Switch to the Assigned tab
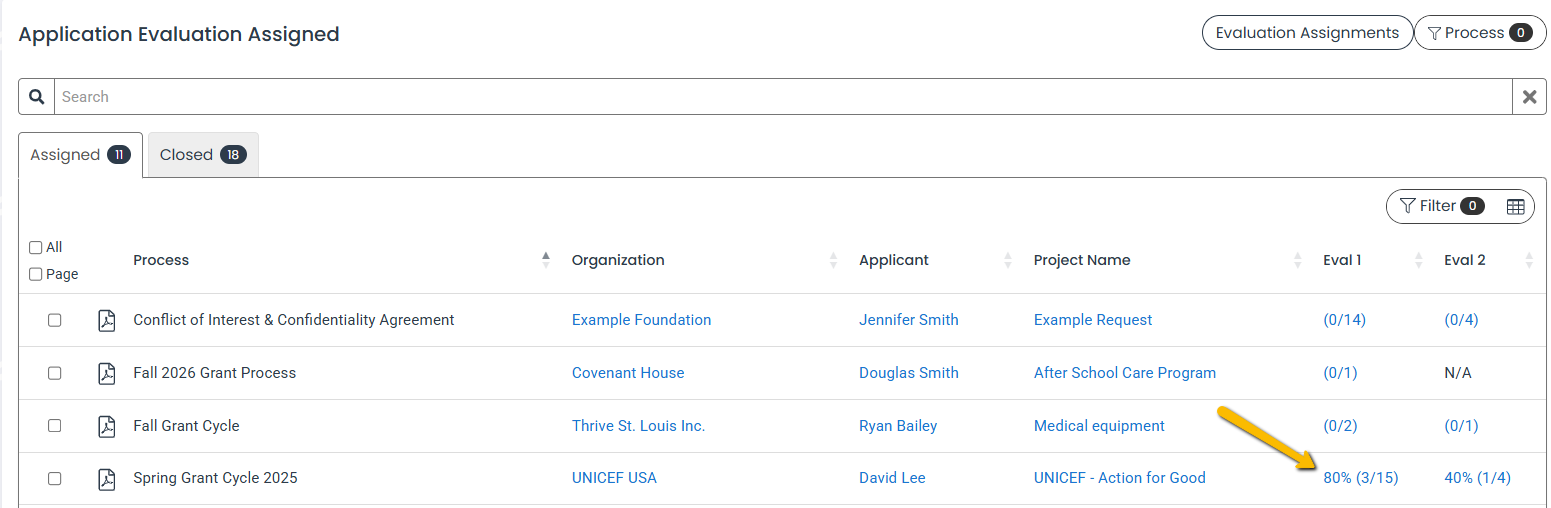Screen dimensions: 1551x508 [80, 155]
